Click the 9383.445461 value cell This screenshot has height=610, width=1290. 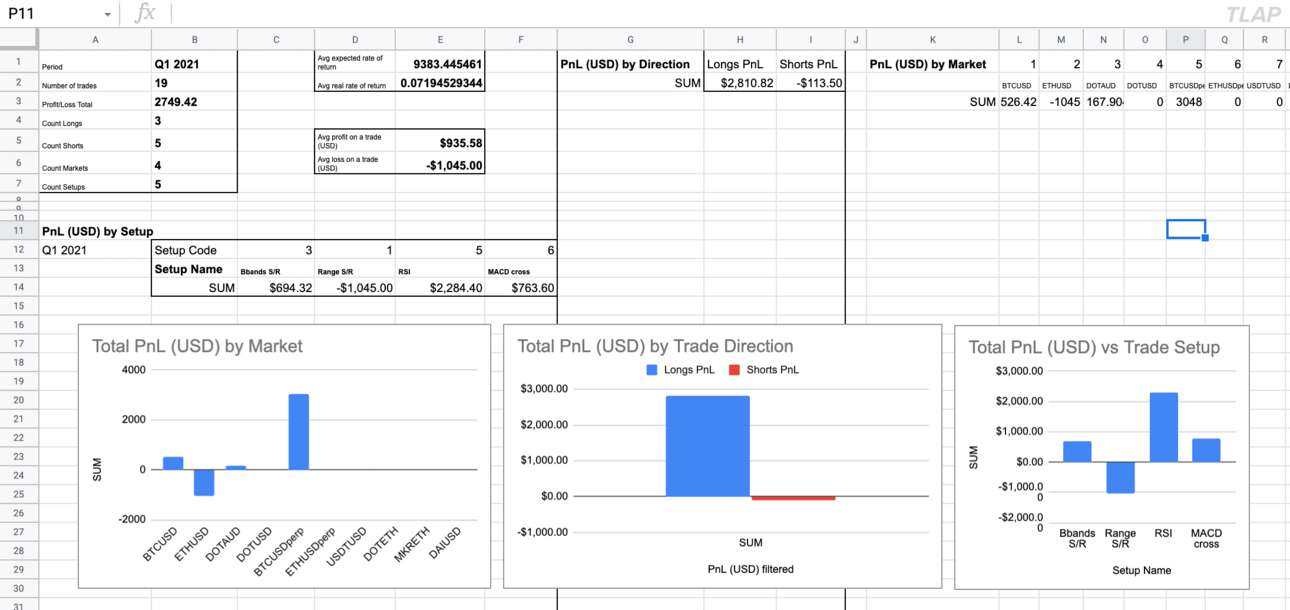(x=440, y=63)
